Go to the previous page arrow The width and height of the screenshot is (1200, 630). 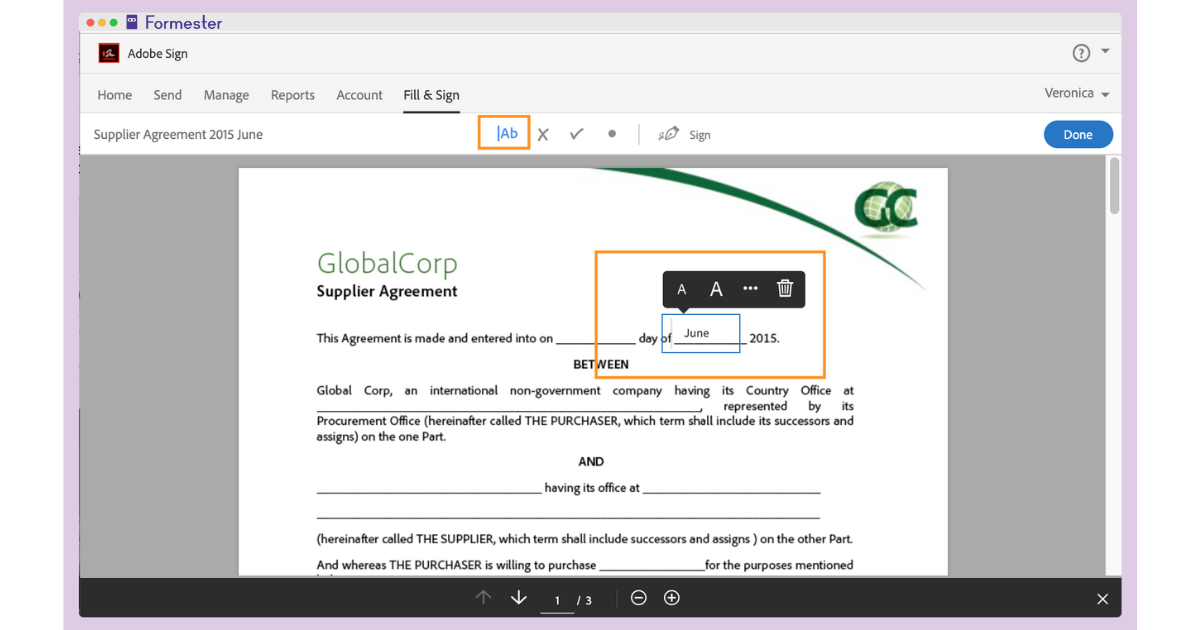click(x=483, y=597)
